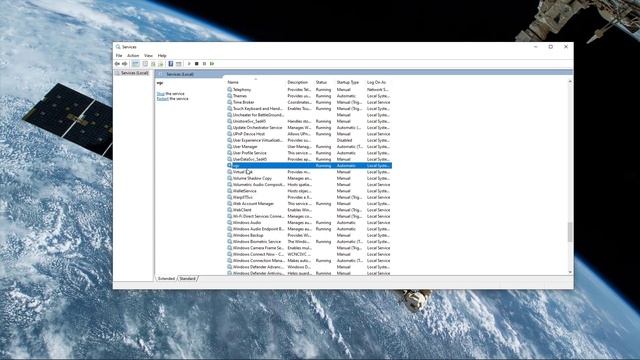Open Properties from the toolbar icon
The image size is (640, 360).
point(145,64)
